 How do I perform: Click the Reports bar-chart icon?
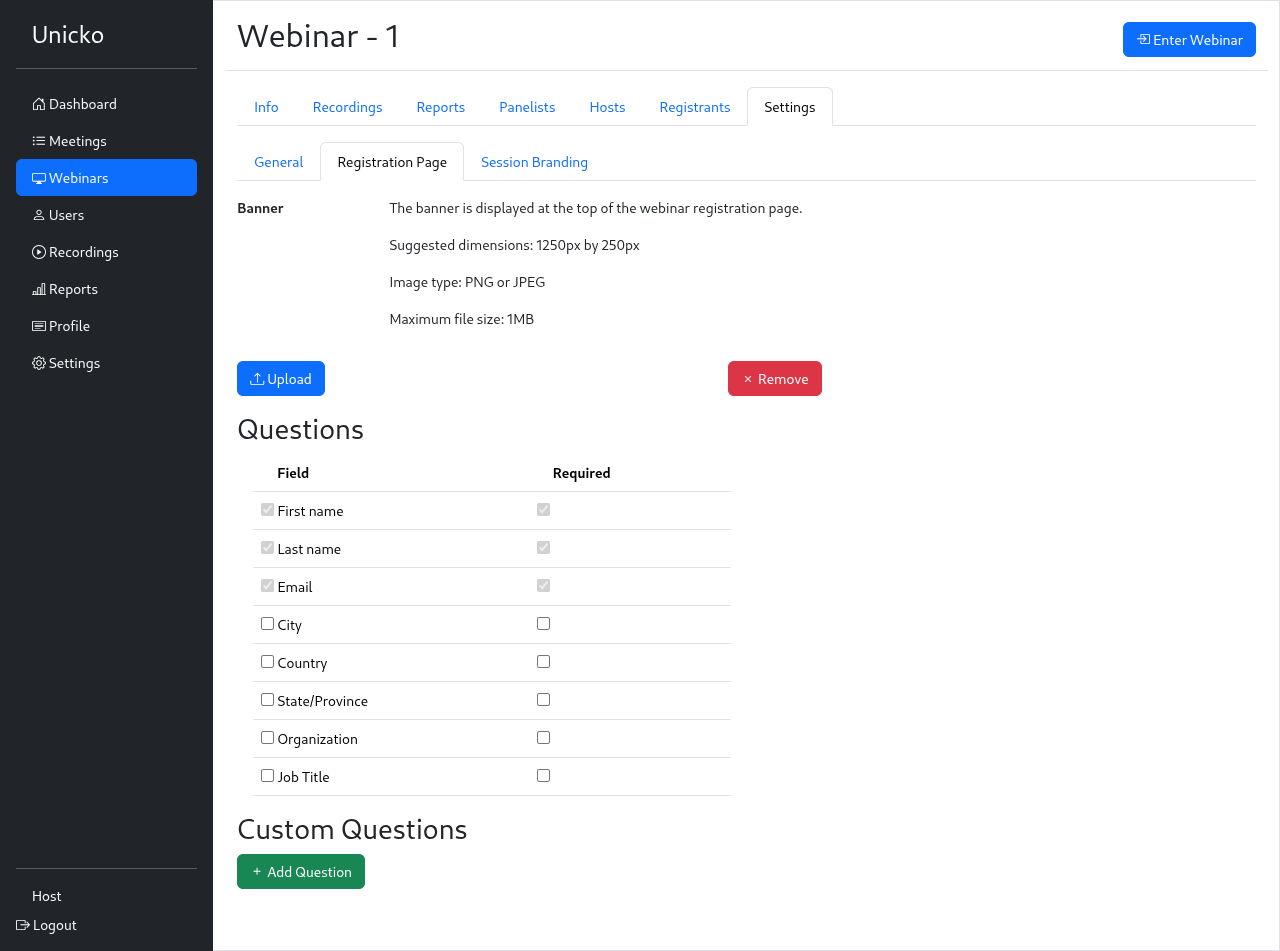pos(39,289)
